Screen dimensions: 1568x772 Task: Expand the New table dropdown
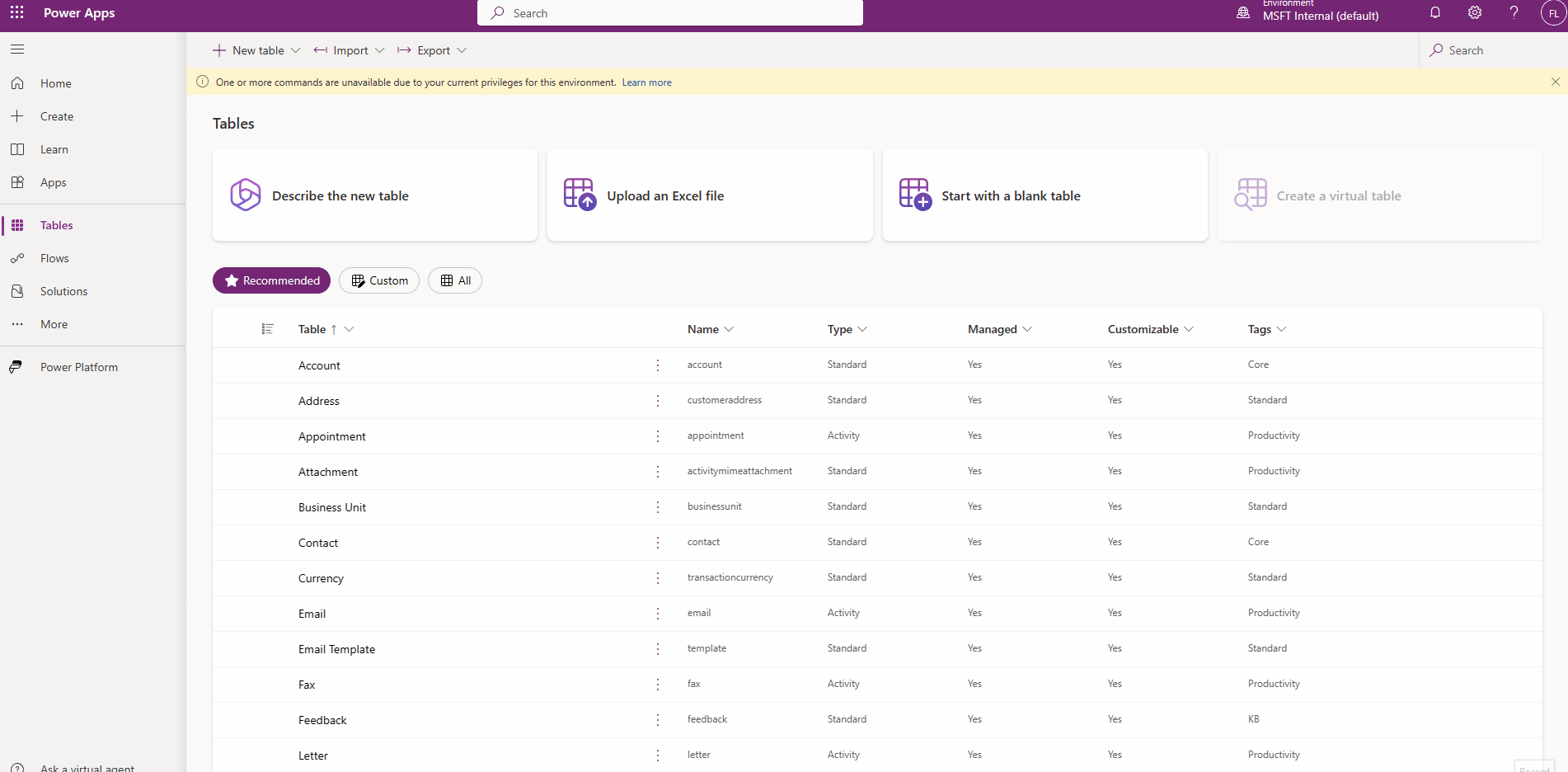[x=296, y=50]
